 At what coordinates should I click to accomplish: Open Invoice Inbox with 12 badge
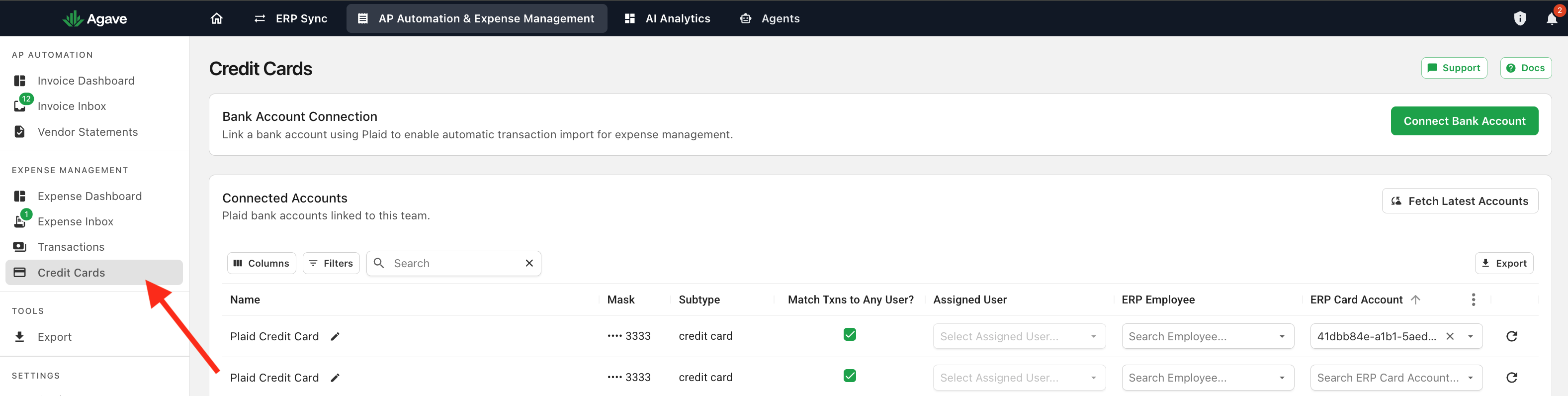click(x=71, y=106)
